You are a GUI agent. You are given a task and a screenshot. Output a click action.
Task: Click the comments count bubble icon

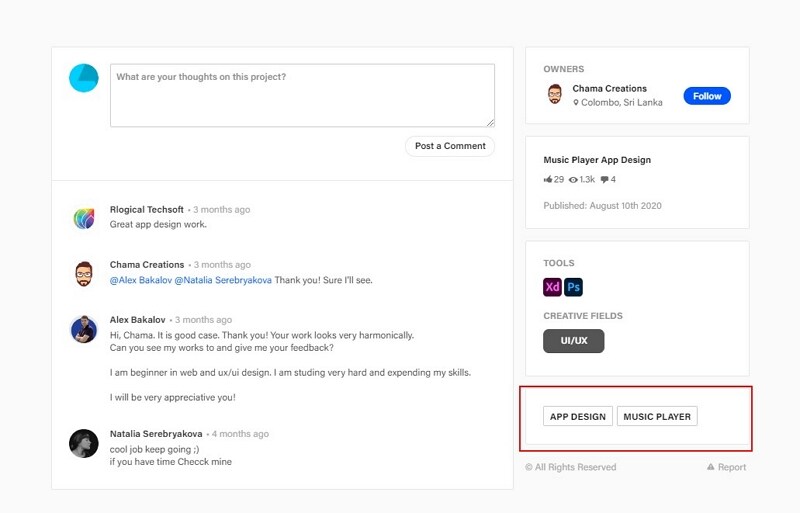click(605, 180)
